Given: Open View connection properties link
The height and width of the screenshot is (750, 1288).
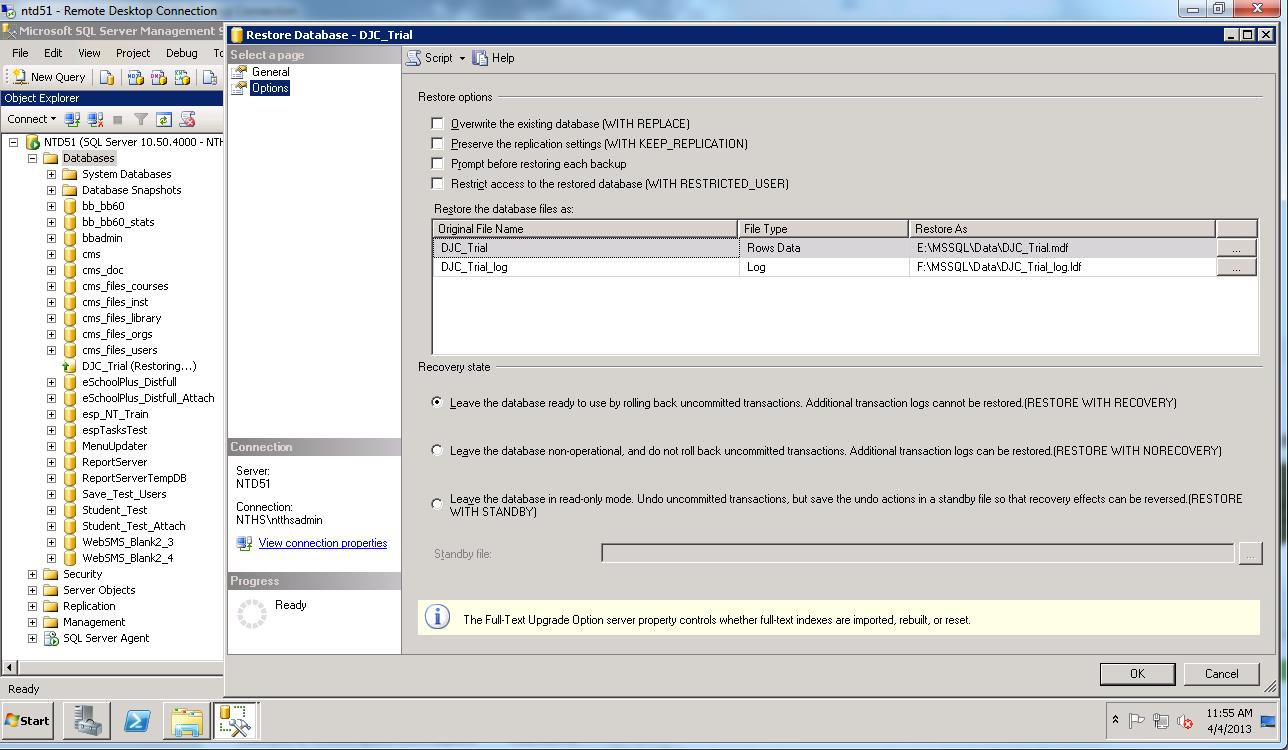Looking at the screenshot, I should point(322,543).
